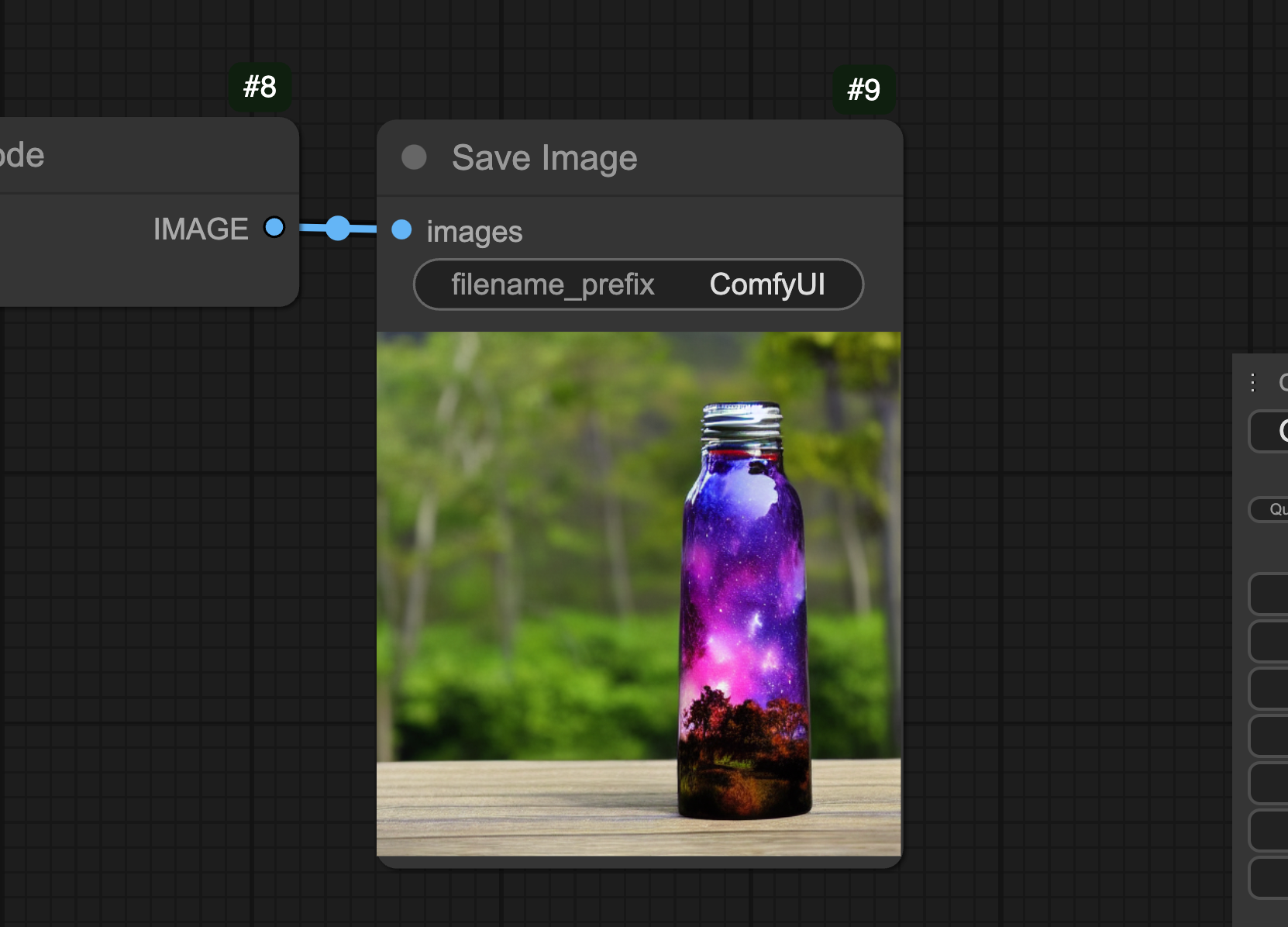Click the images input slot dot
Screen dimensions: 1288x927
click(401, 229)
